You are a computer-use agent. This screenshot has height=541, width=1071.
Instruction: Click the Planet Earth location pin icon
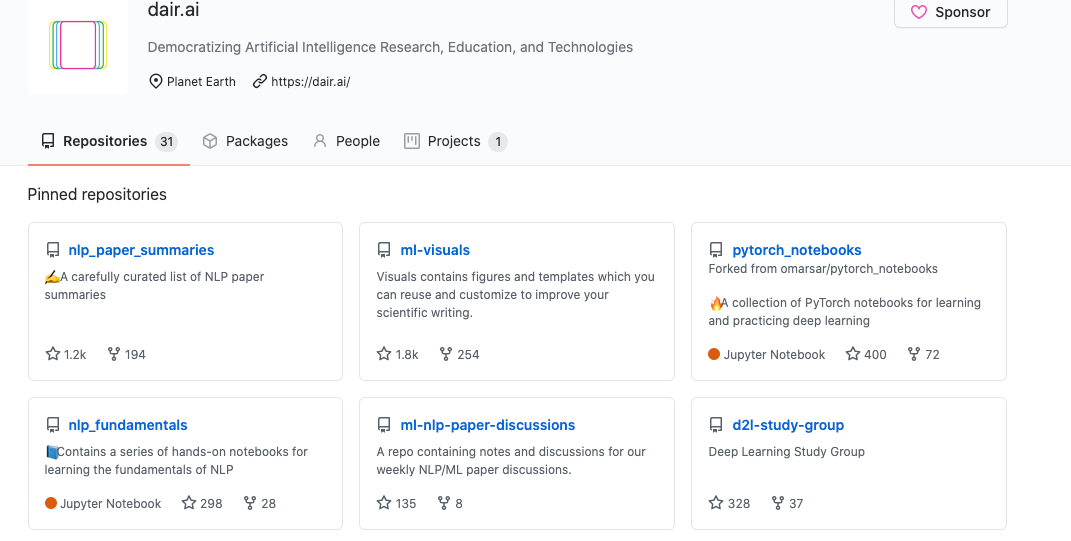click(156, 82)
